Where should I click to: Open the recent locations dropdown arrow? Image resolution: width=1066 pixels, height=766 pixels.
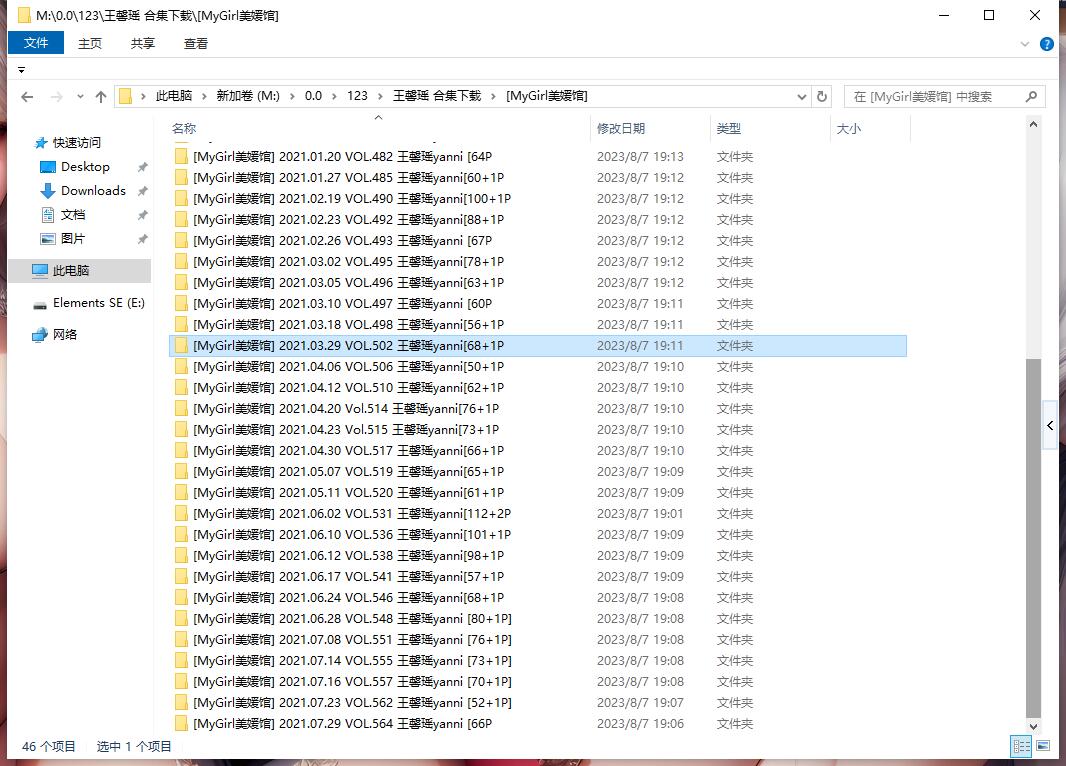pyautogui.click(x=80, y=97)
